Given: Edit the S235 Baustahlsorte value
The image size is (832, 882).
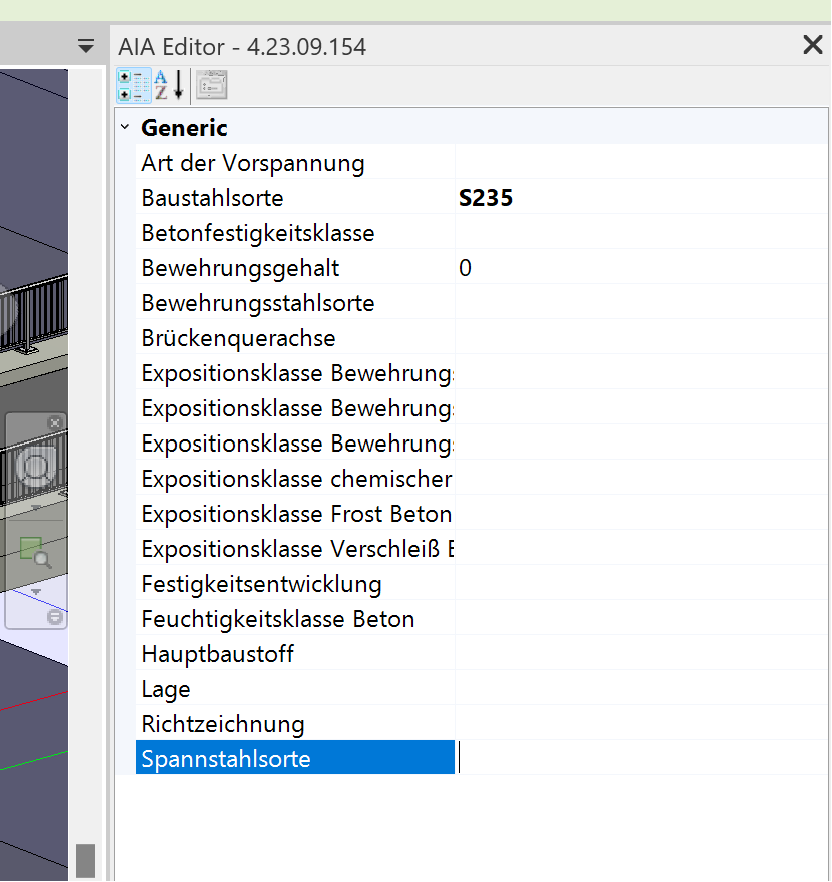Looking at the screenshot, I should [640, 198].
